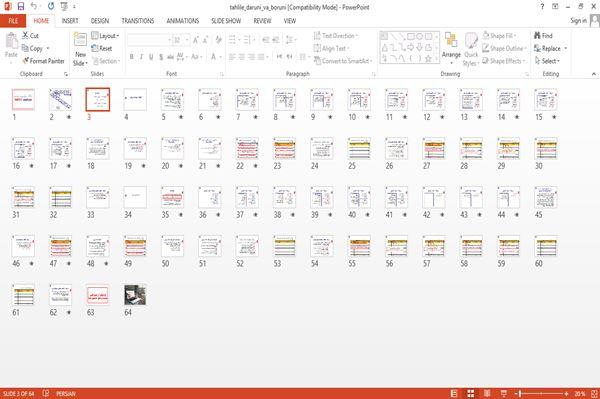Image resolution: width=600 pixels, height=399 pixels.
Task: Open the FILE tab
Action: (x=13, y=21)
